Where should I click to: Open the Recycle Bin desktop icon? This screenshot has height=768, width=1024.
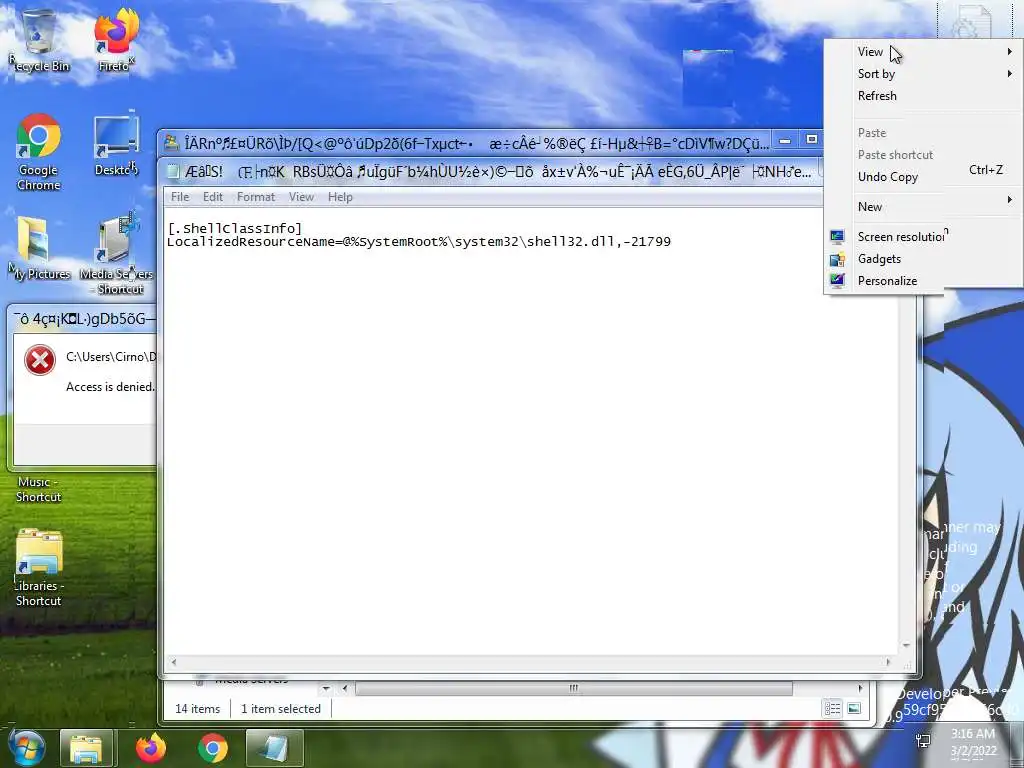click(39, 39)
